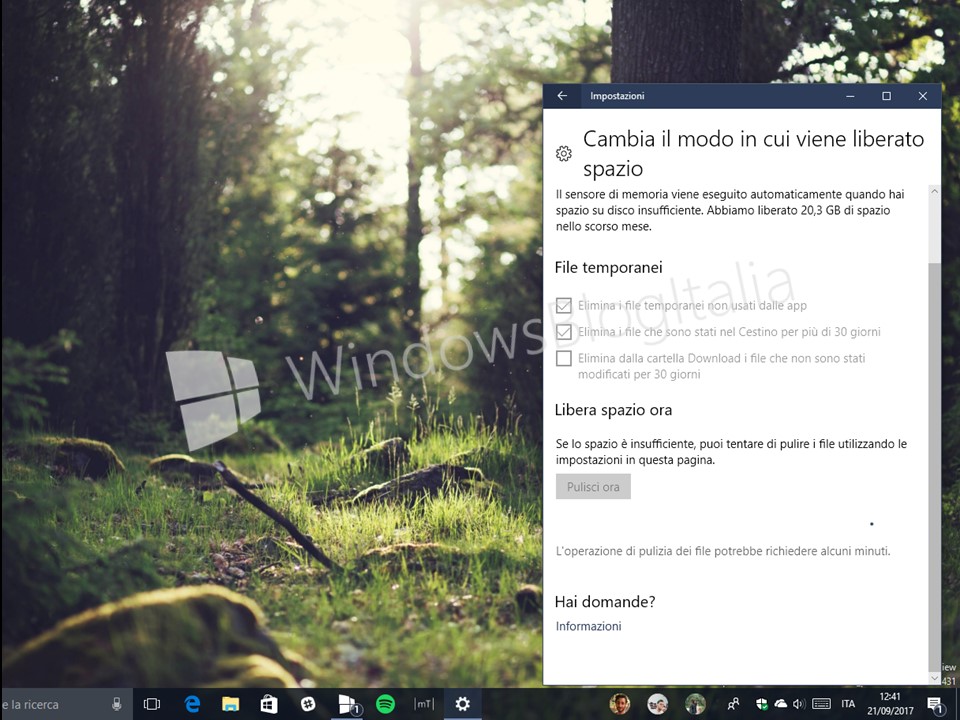Open Spotify from the taskbar
960x720 pixels.
click(385, 704)
